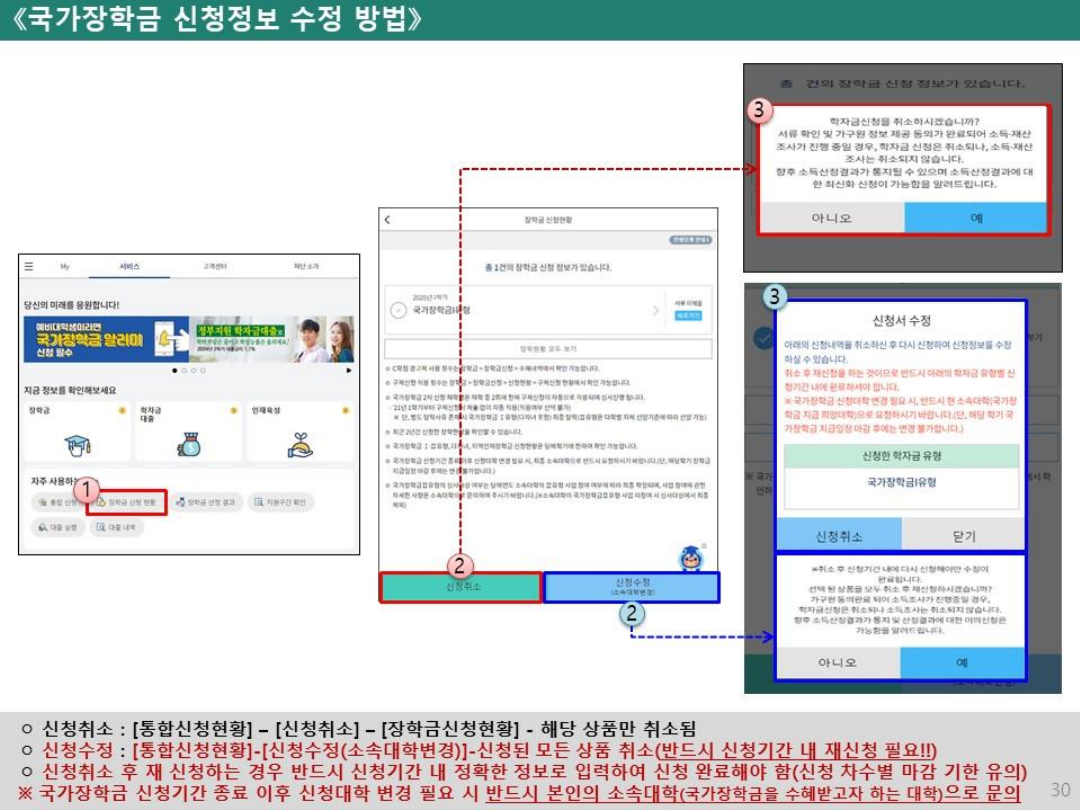
Task: Select the first banner carousel dot
Action: (175, 371)
